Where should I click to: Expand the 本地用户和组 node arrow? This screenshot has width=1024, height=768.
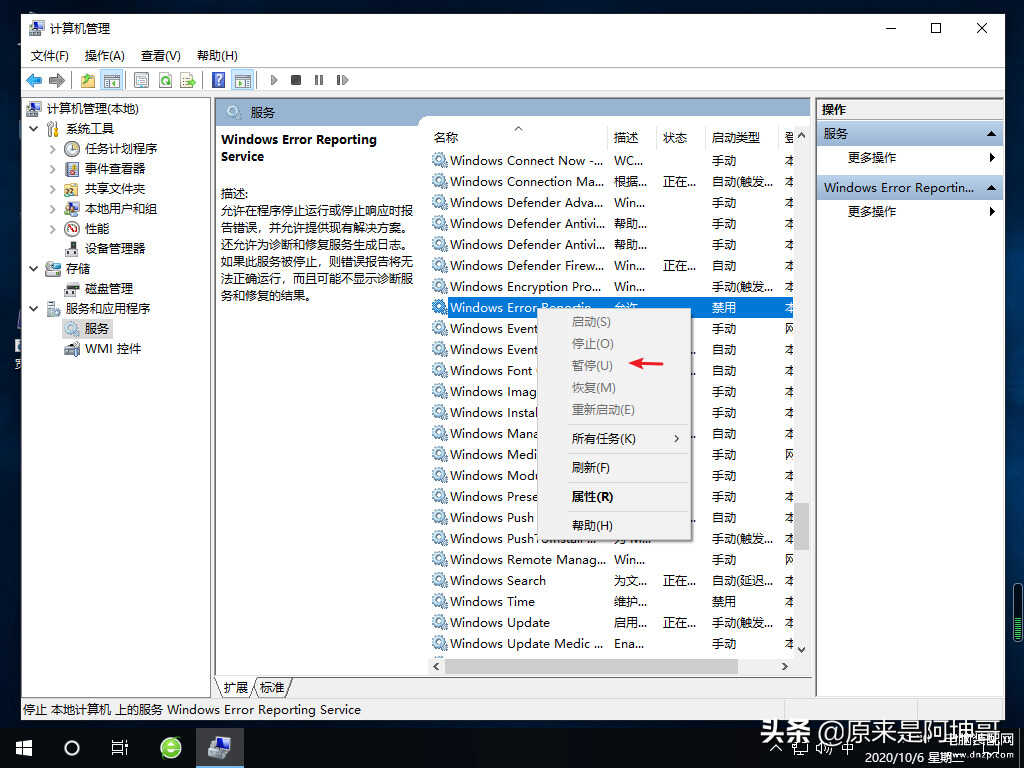[x=52, y=209]
